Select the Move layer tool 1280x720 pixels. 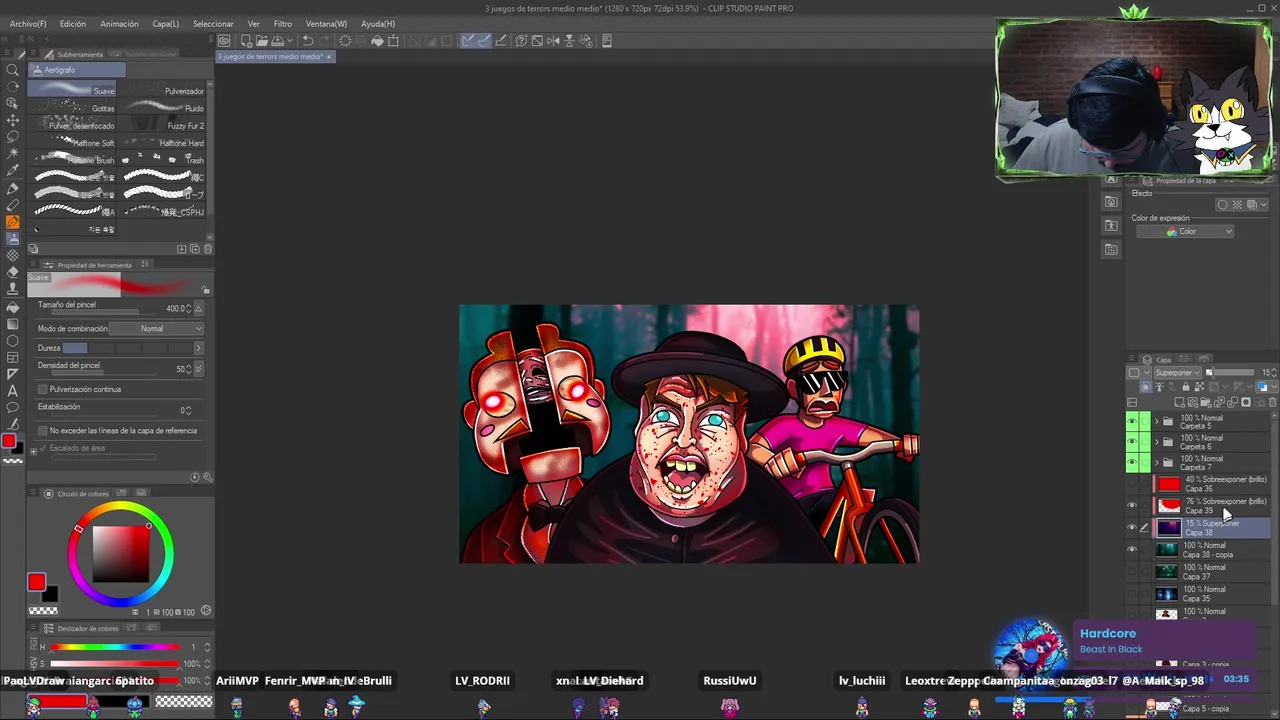coord(13,120)
